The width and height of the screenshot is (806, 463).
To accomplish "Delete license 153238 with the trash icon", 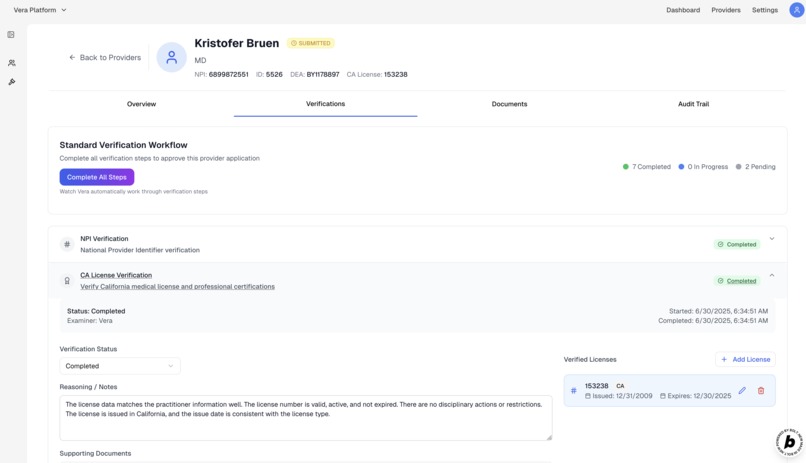I will click(x=761, y=391).
